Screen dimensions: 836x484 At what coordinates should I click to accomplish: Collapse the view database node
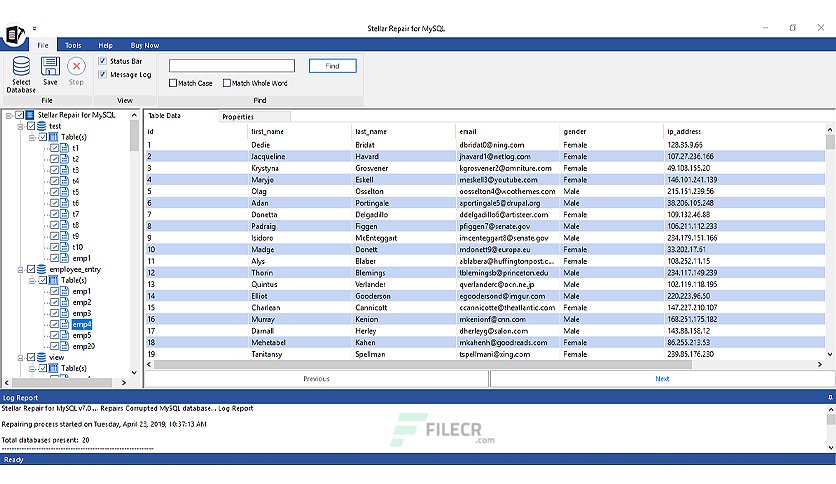point(20,358)
